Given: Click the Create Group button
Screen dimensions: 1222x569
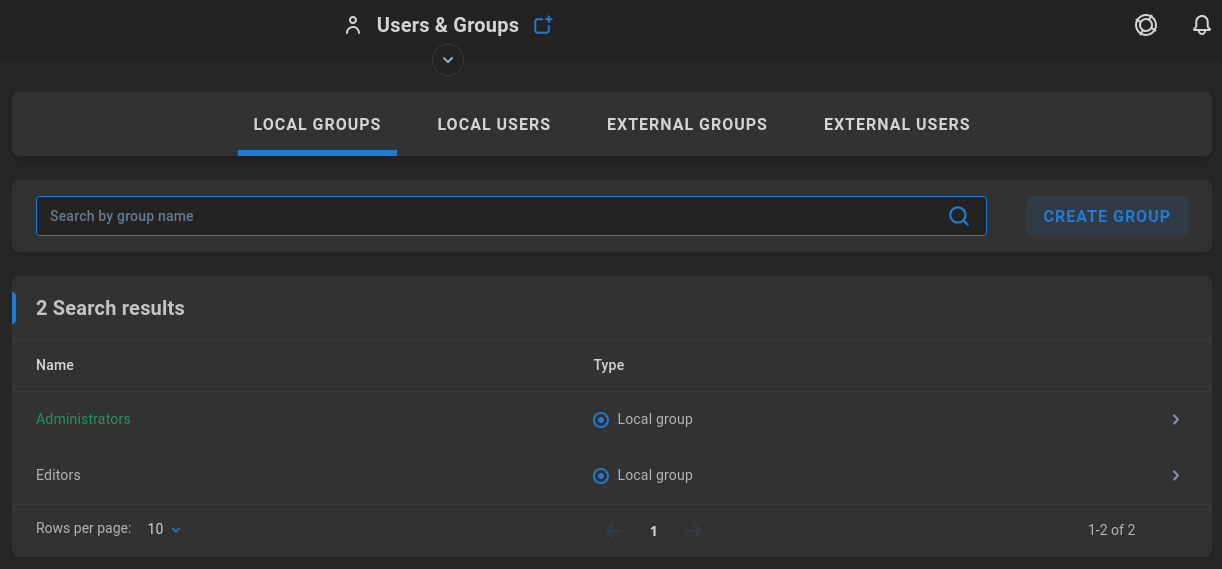Looking at the screenshot, I should click(1107, 216).
